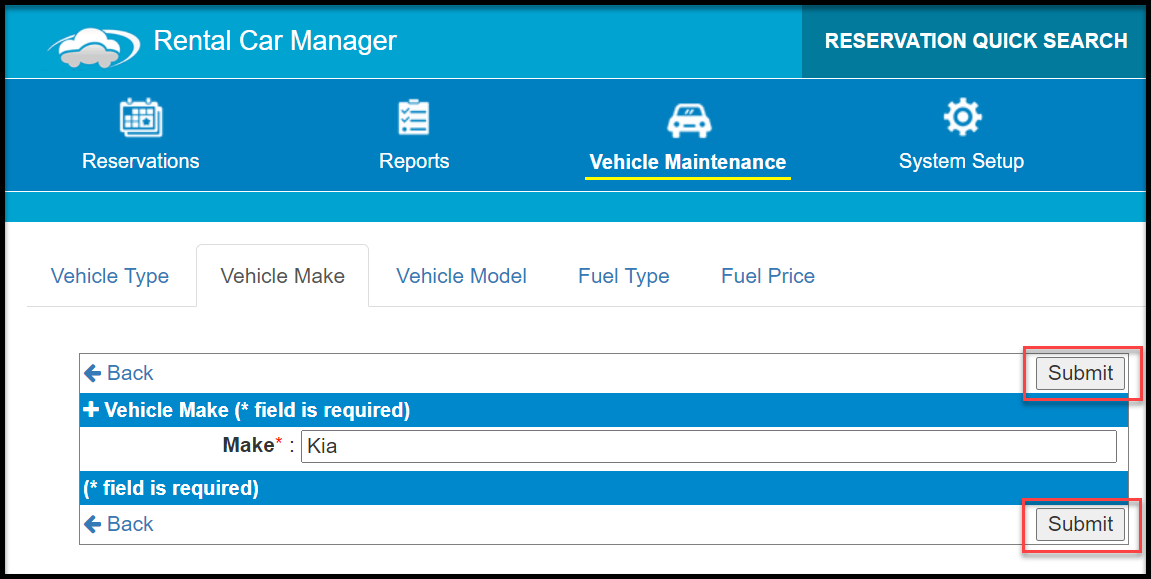
Task: Select the Vehicle Make tab
Action: 283,276
